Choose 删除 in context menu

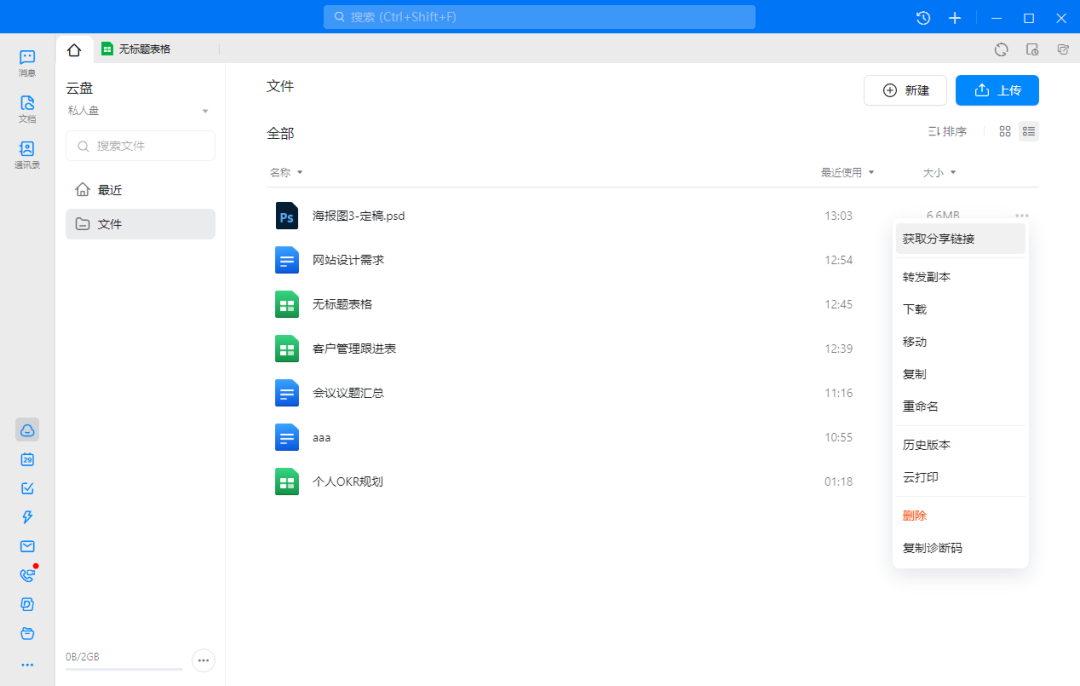pyautogui.click(x=960, y=516)
